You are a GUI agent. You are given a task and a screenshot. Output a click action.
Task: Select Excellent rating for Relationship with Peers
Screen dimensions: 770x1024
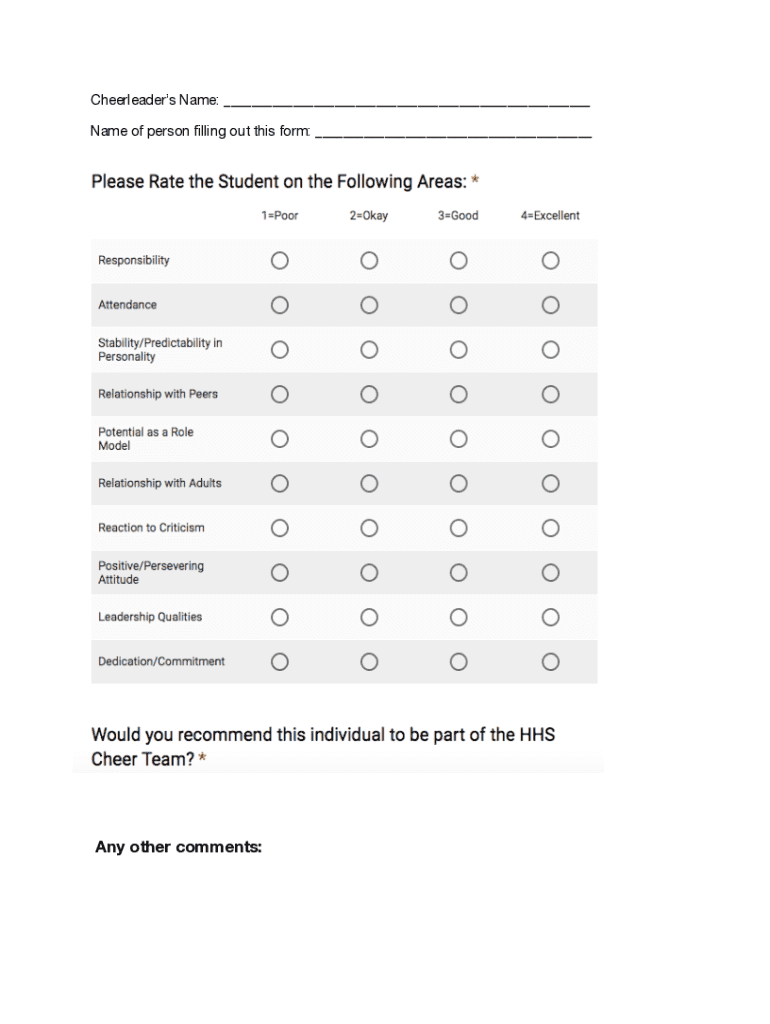click(550, 394)
